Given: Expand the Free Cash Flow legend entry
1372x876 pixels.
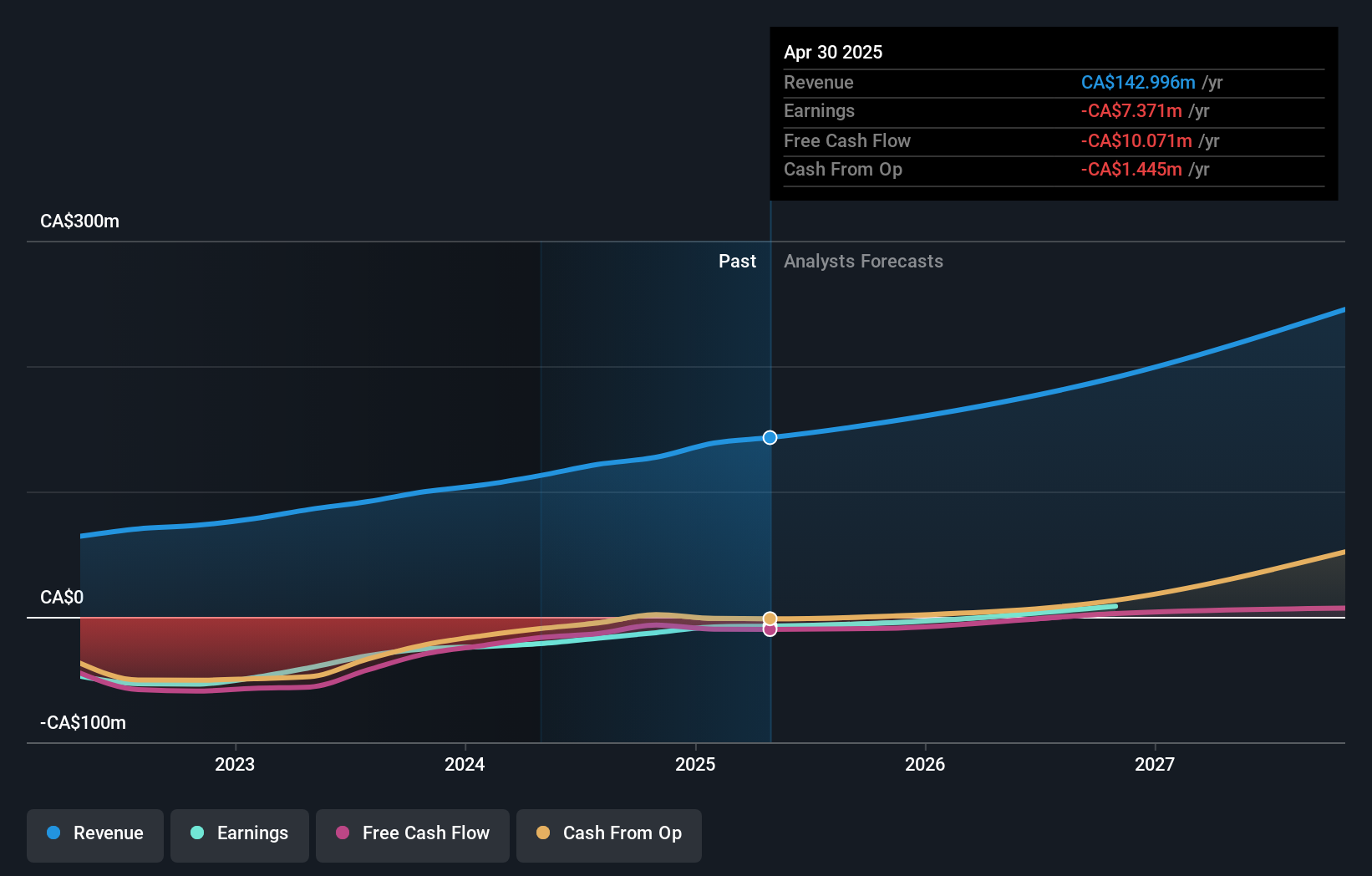Looking at the screenshot, I should 413,833.
